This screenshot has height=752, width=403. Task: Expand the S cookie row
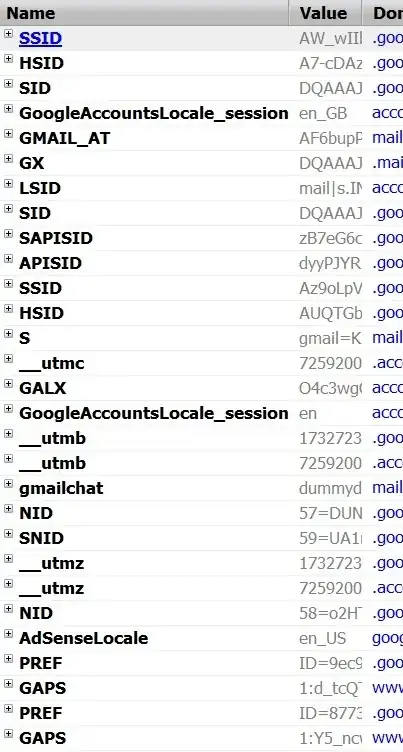[8, 333]
